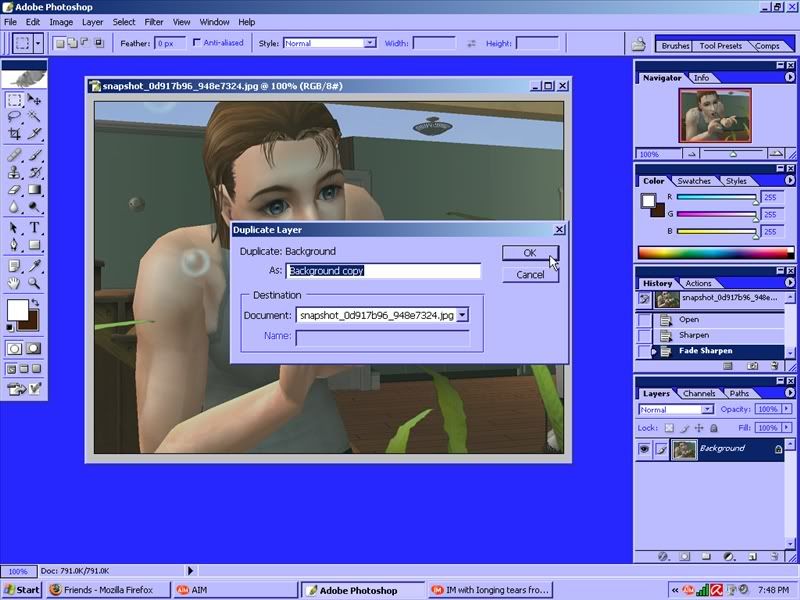
Task: Select the Healing Brush tool
Action: coord(14,155)
